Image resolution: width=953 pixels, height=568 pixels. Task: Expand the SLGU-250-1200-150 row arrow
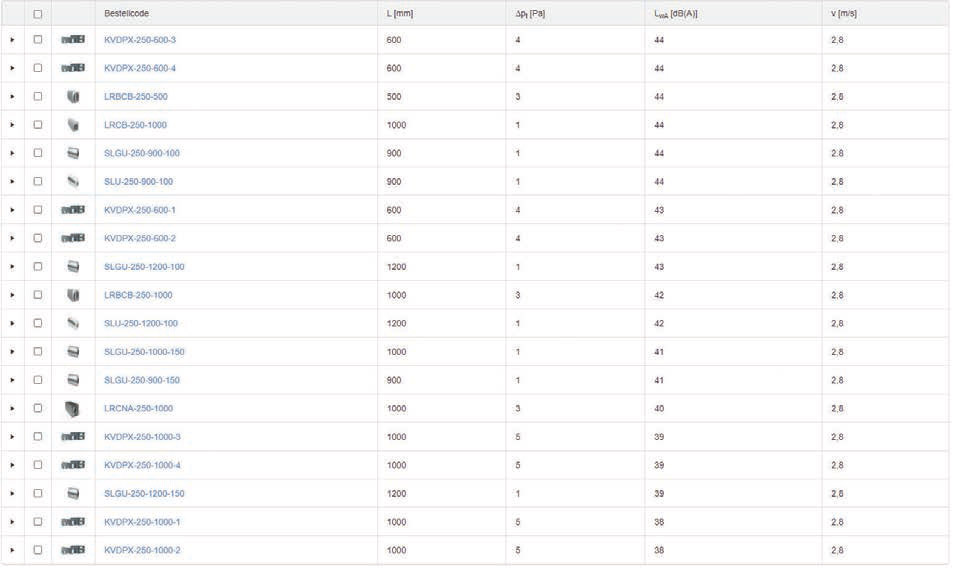pos(12,494)
